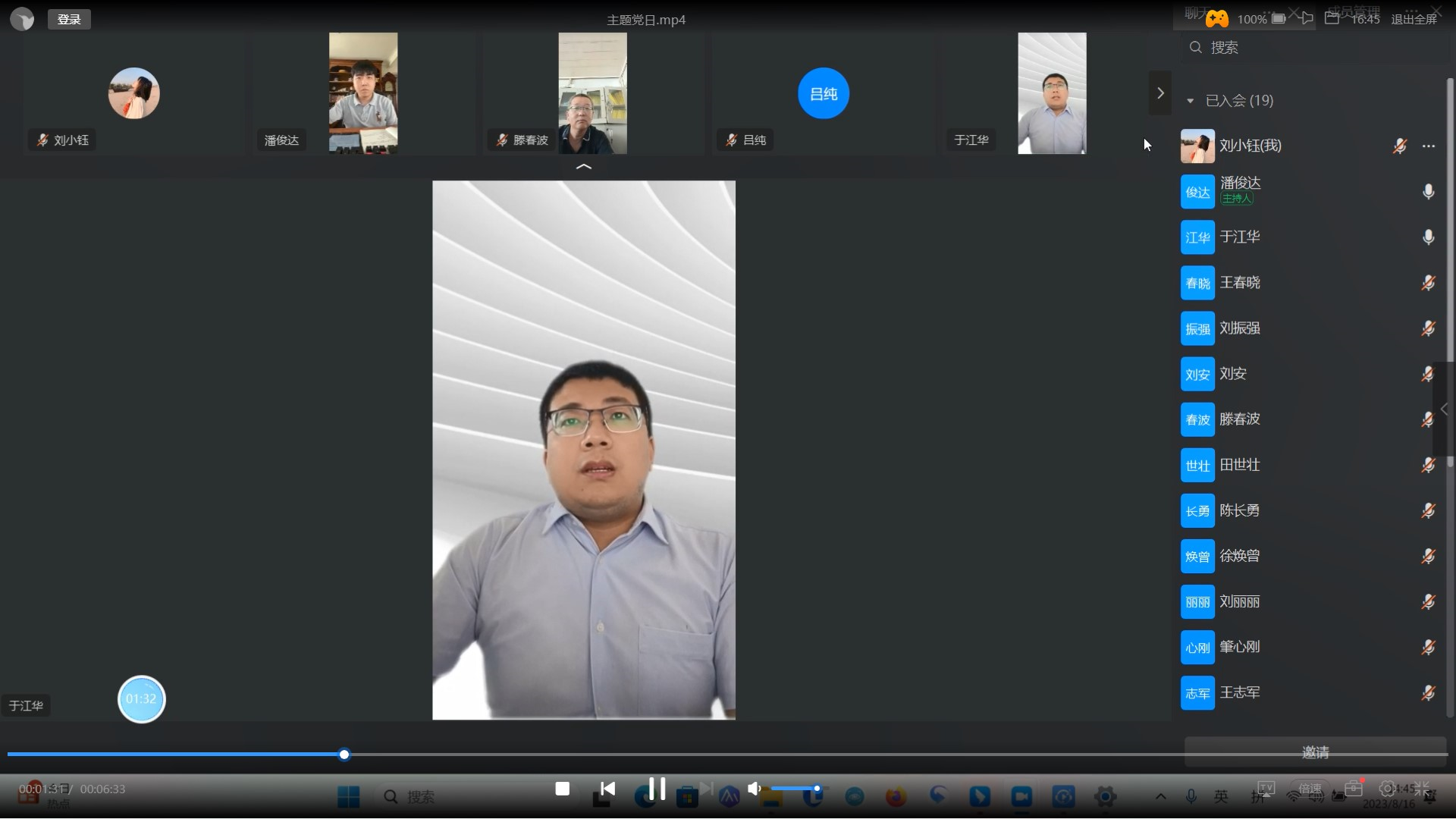Click the 01:32 round timer bubble
1456x819 pixels.
[x=141, y=698]
